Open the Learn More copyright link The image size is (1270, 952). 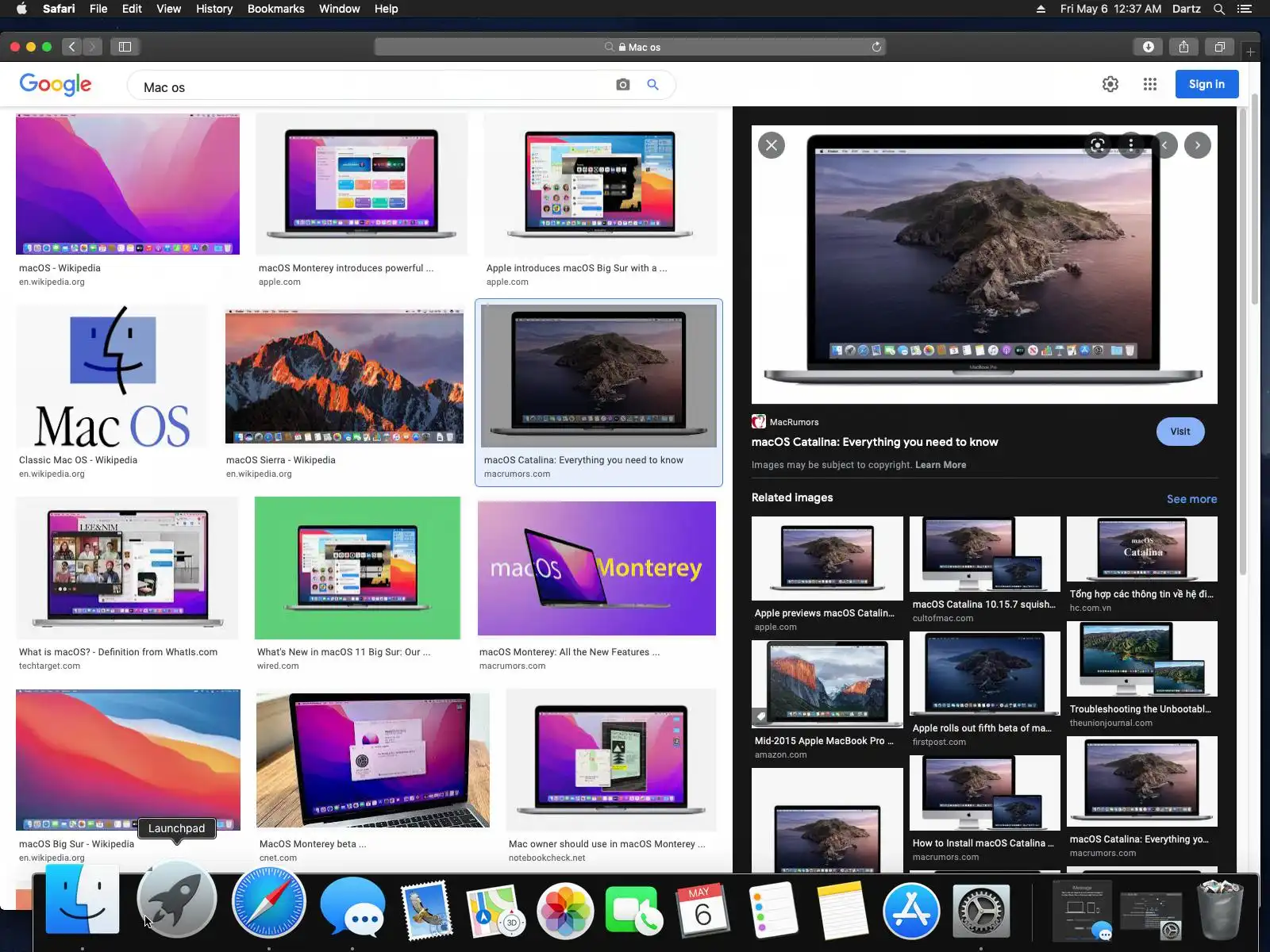[x=941, y=465]
